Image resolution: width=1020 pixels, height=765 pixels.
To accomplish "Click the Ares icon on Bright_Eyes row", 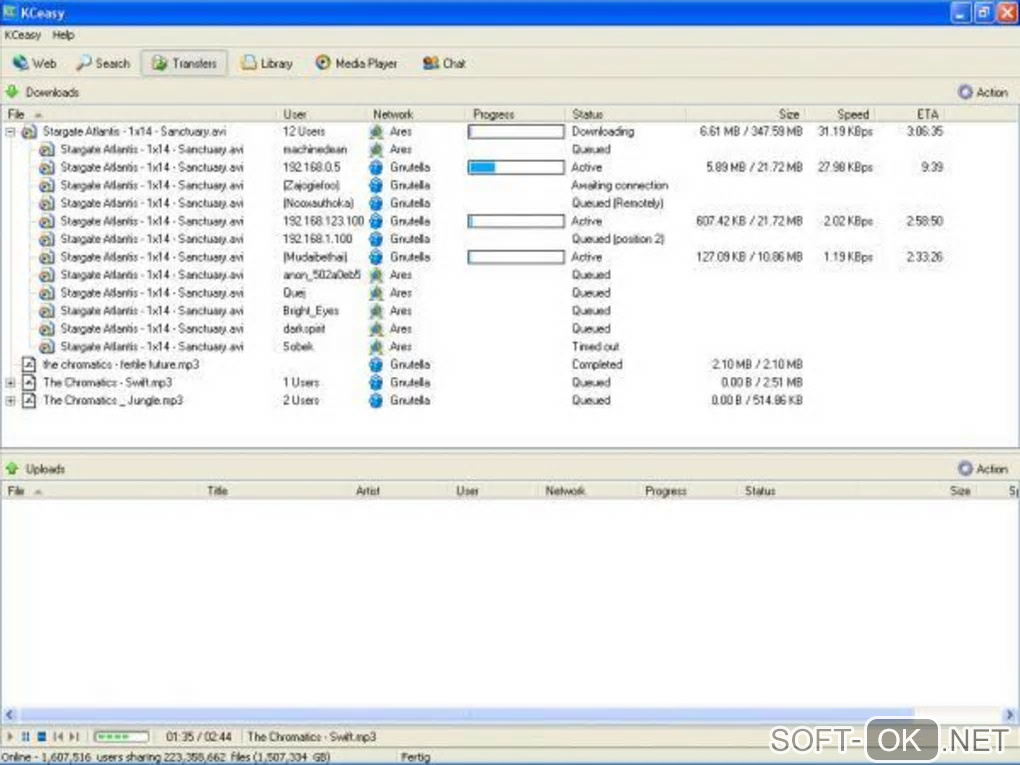I will pos(376,311).
